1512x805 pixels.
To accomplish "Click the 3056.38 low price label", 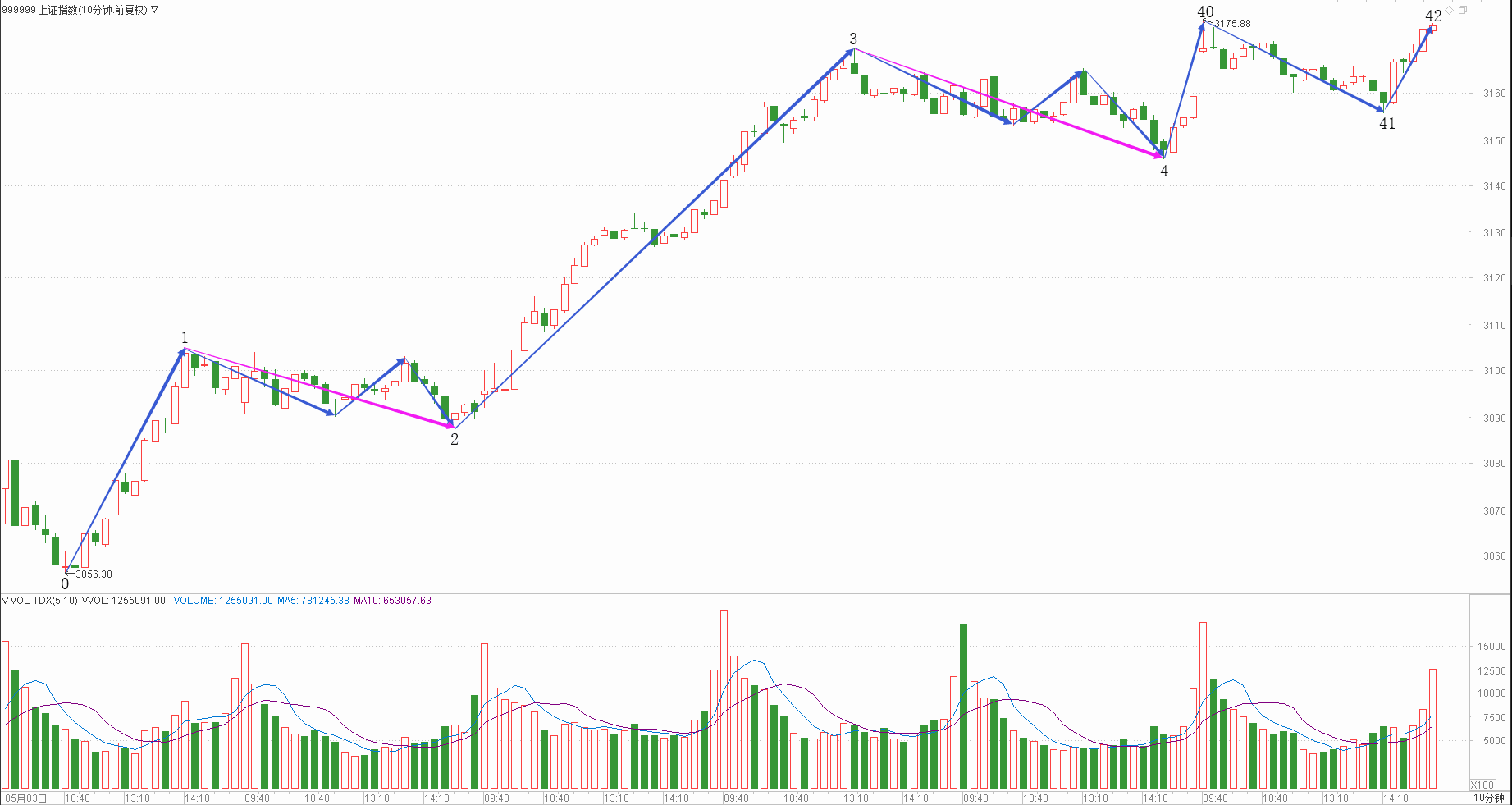I will click(x=94, y=574).
